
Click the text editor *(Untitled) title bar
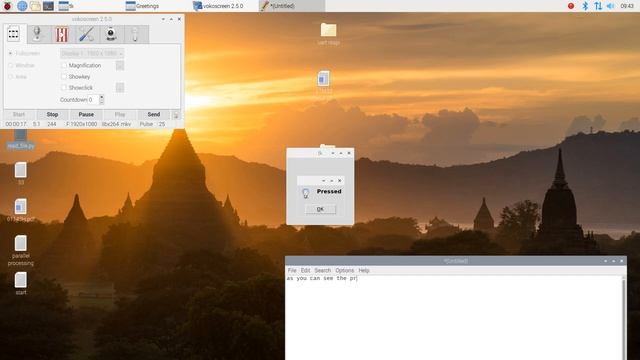point(456,261)
